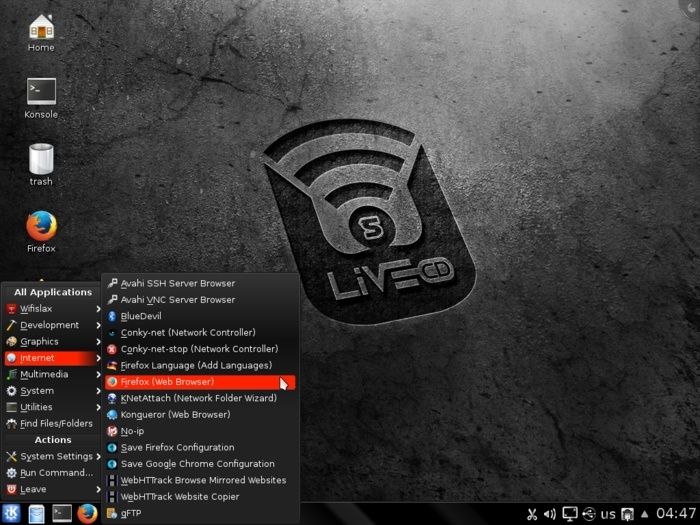Viewport: 700px width, 525px height.
Task: Expand the Multimedia row arrow
Action: (x=98, y=374)
